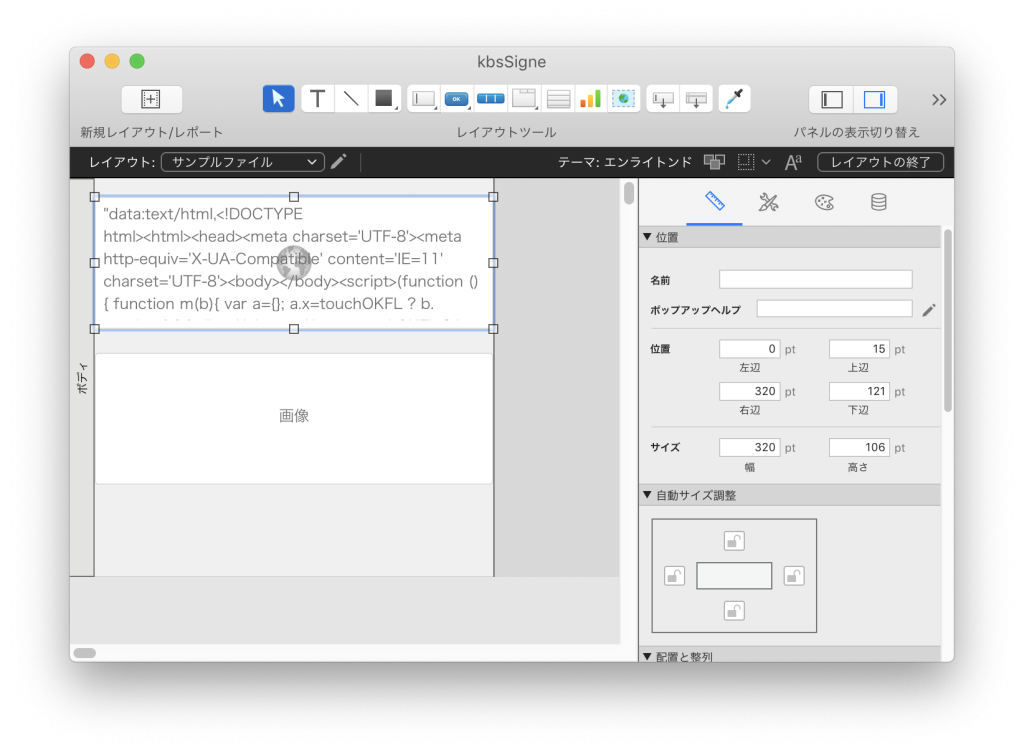Select the Format Painter tool

coord(734,99)
